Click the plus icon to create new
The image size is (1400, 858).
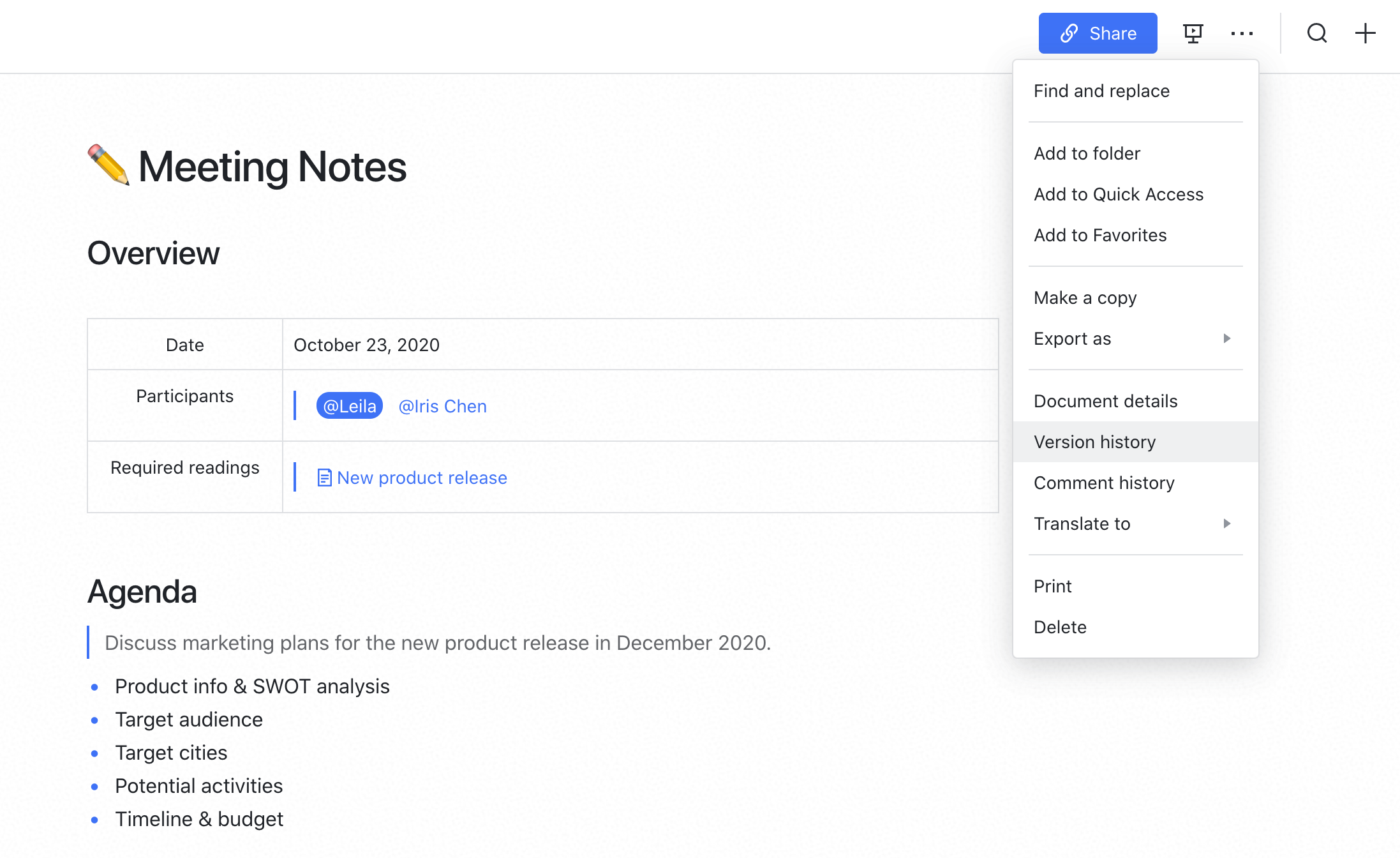[1365, 33]
